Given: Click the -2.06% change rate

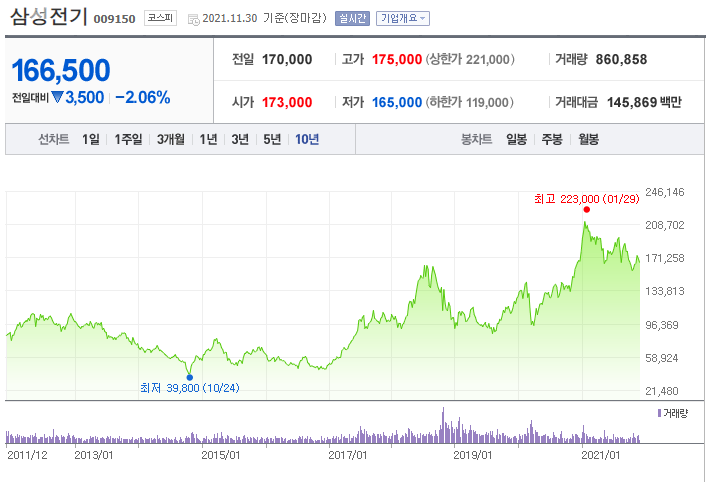Looking at the screenshot, I should (143, 97).
